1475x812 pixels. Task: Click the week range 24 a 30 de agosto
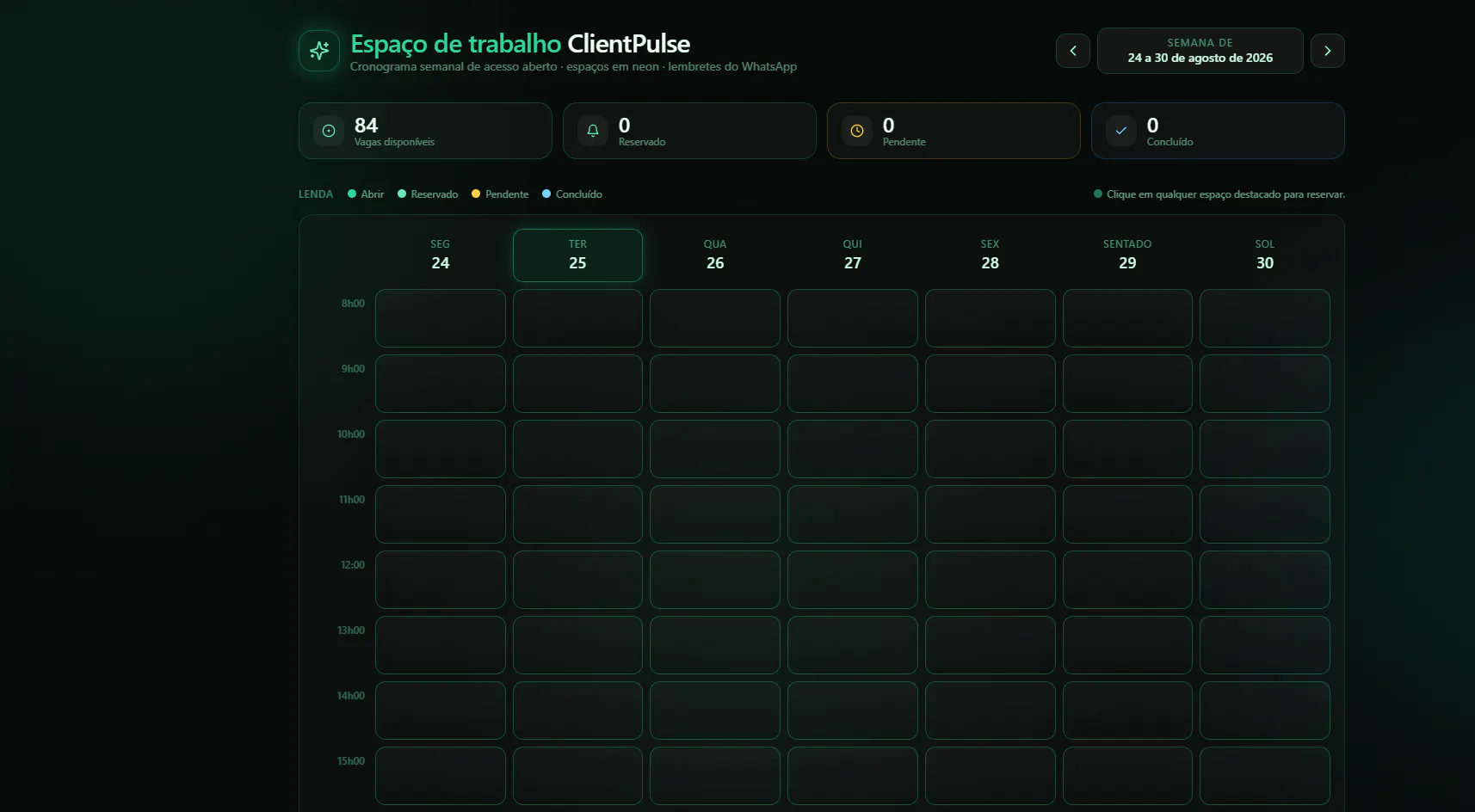[x=1200, y=51]
